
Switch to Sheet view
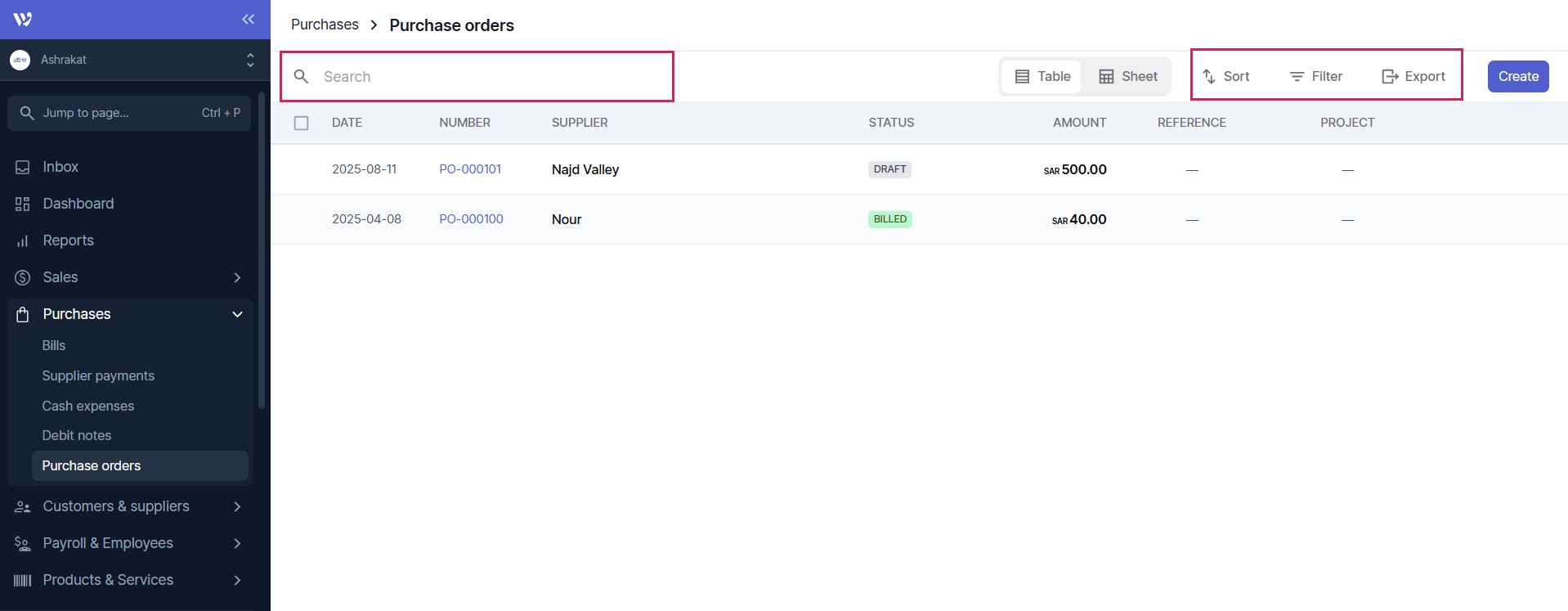coord(1128,76)
